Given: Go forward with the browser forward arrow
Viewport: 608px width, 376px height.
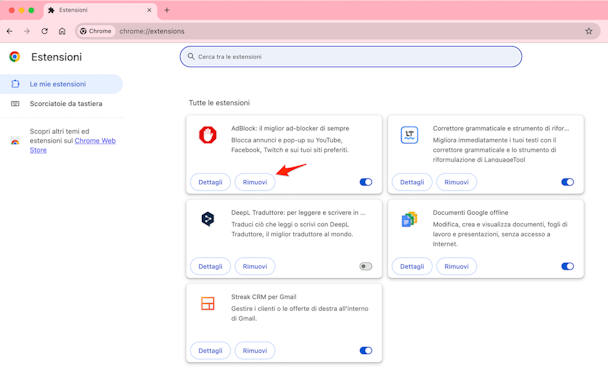Looking at the screenshot, I should pos(27,31).
